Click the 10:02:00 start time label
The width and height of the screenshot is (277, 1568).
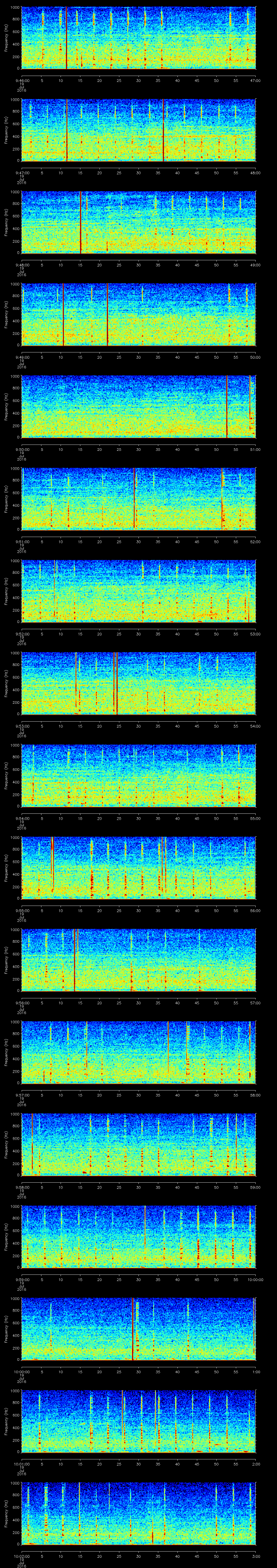(22, 1556)
